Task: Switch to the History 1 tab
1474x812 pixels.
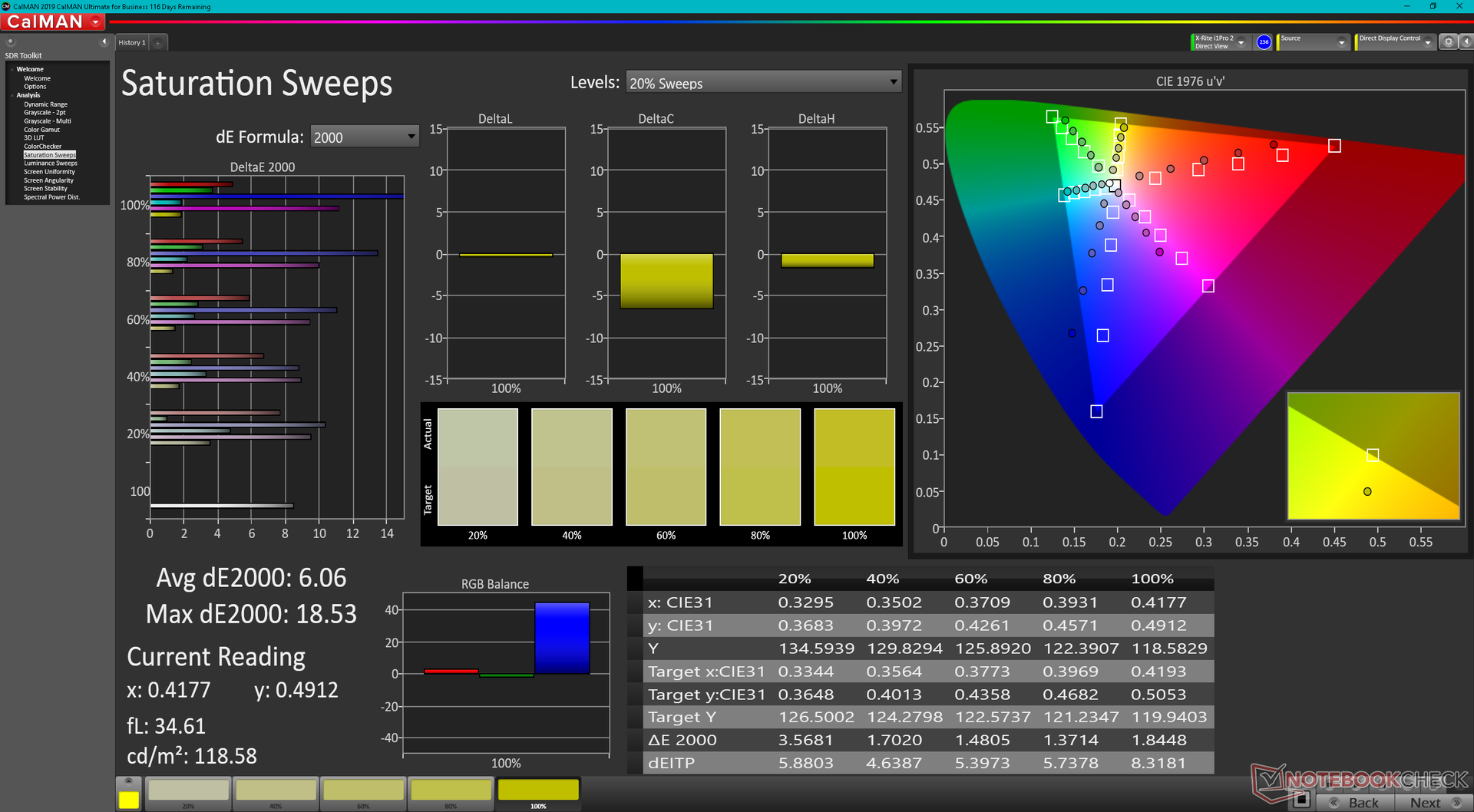Action: pyautogui.click(x=131, y=43)
